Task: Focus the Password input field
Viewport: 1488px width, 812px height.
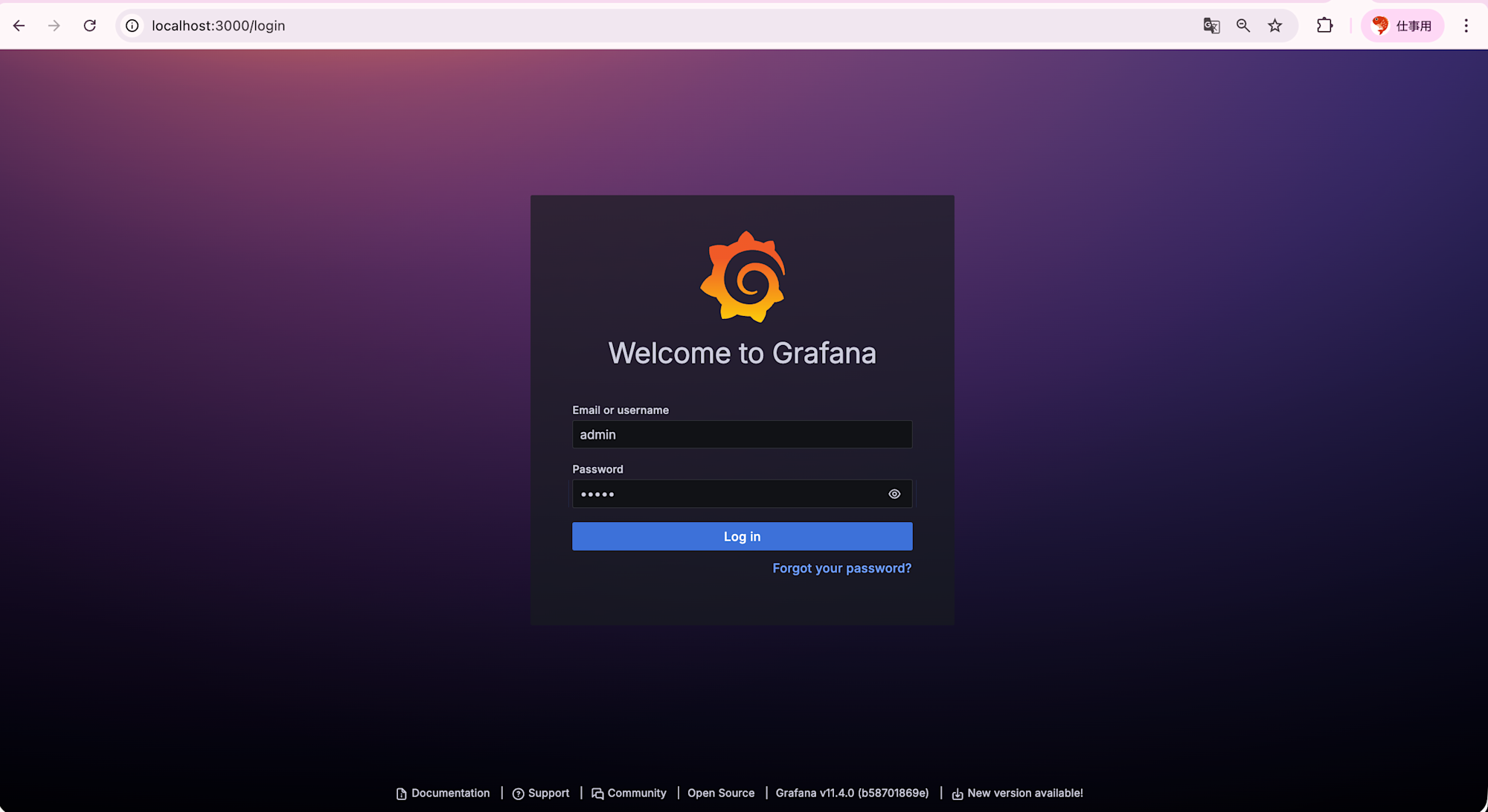Action: (725, 494)
